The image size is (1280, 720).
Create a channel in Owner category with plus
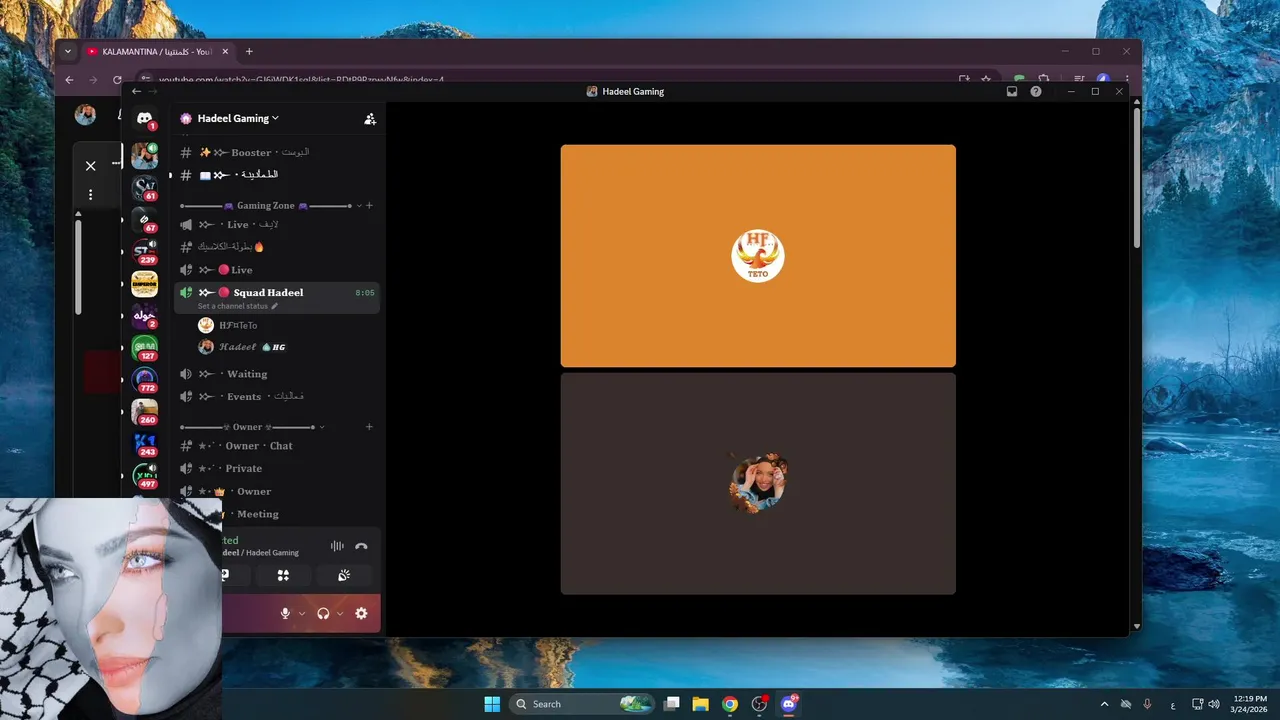(x=369, y=427)
